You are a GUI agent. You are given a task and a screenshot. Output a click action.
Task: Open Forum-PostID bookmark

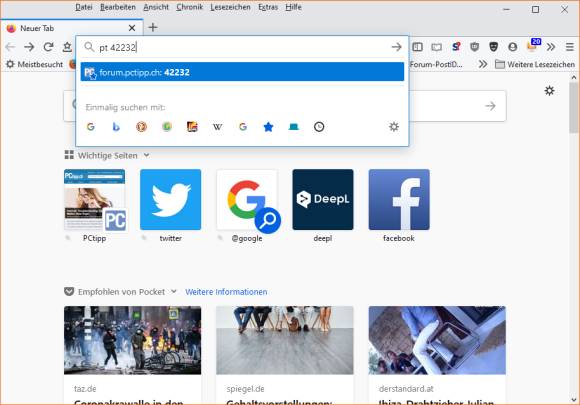click(x=436, y=64)
